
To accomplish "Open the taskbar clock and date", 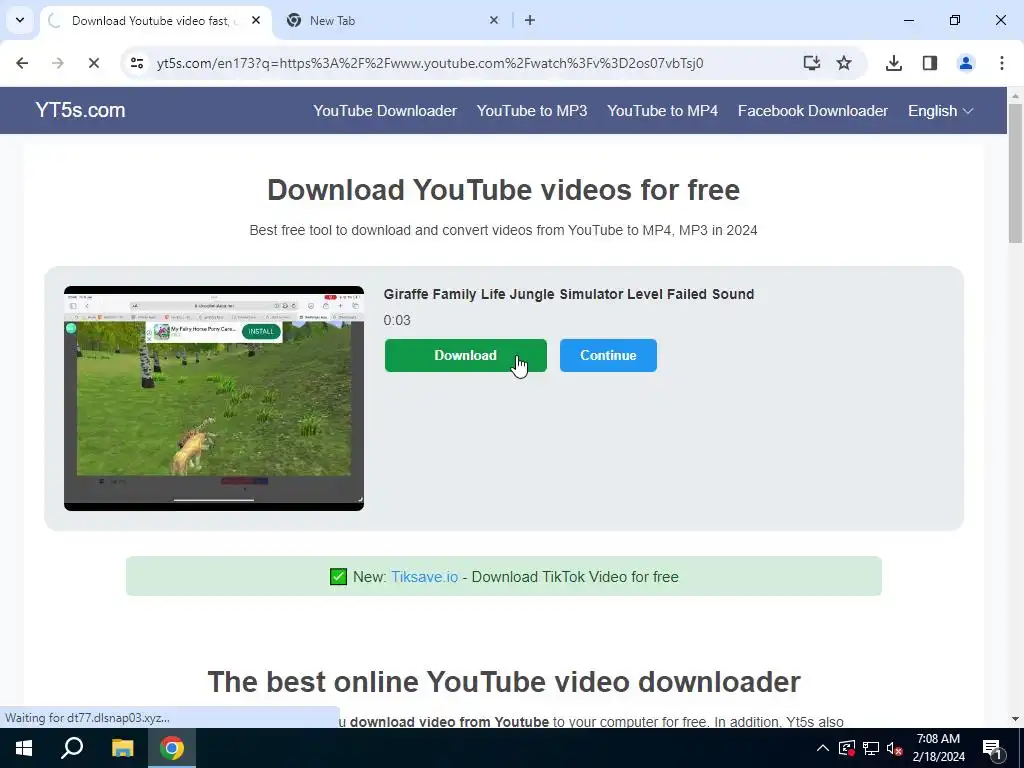I will pyautogui.click(x=938, y=748).
